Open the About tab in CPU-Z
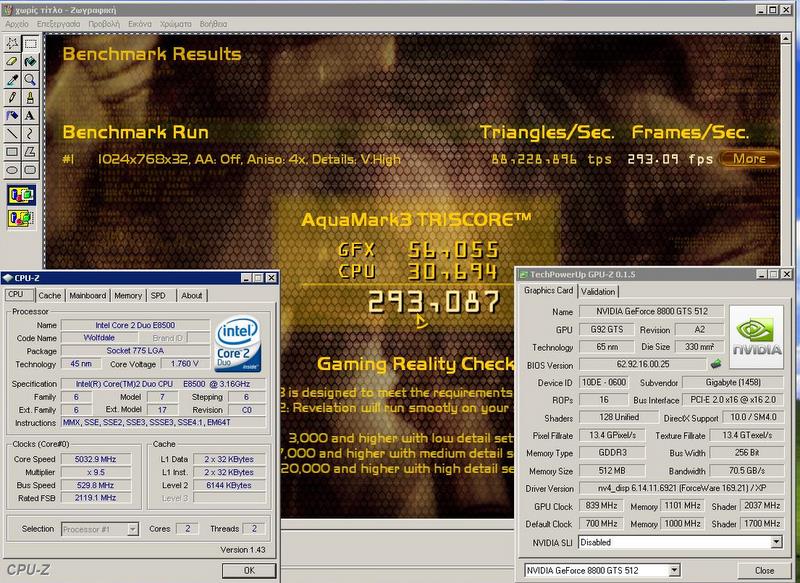Image resolution: width=800 pixels, height=583 pixels. (x=192, y=295)
